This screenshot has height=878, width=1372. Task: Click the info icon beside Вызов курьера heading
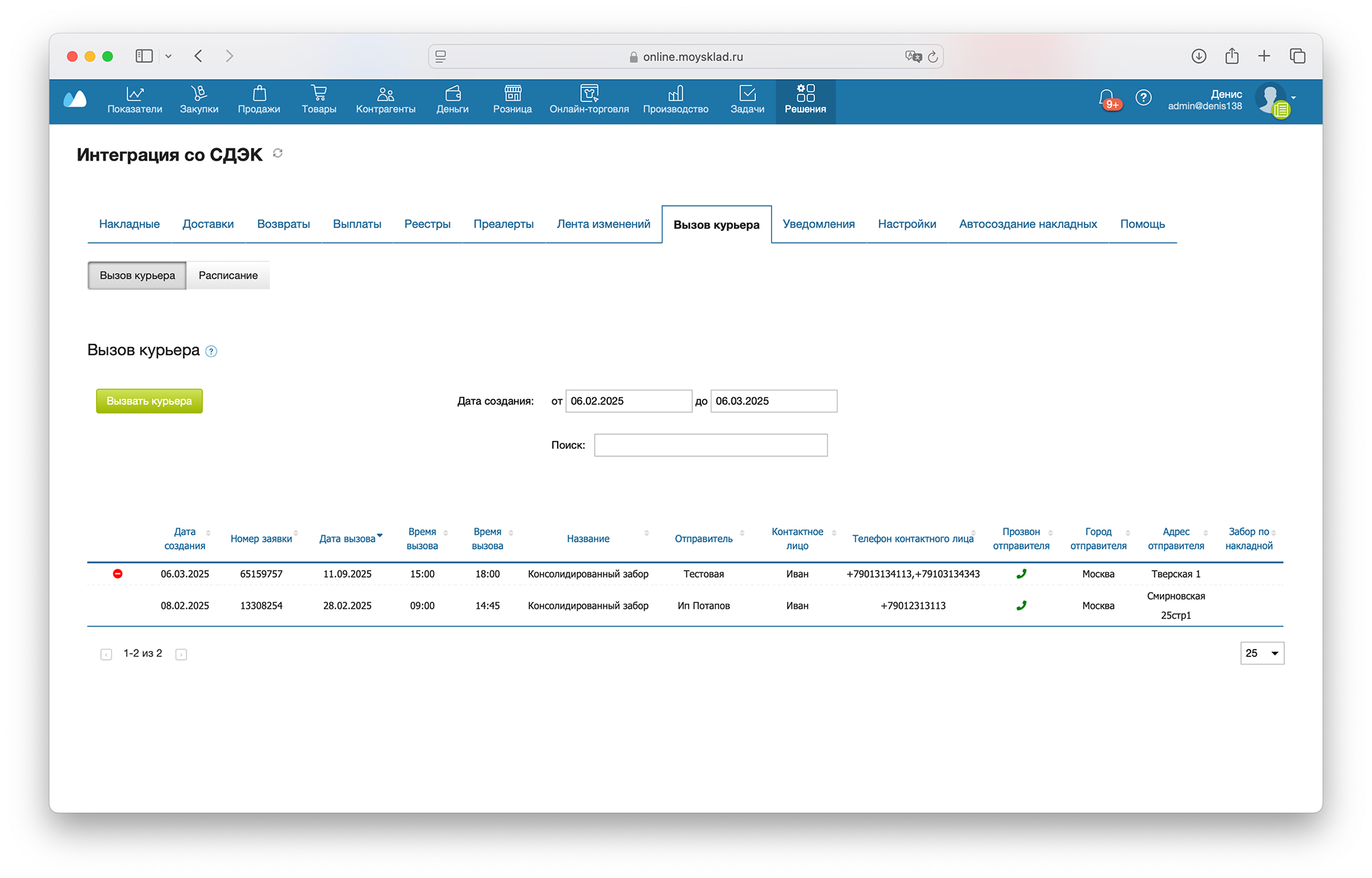point(211,351)
